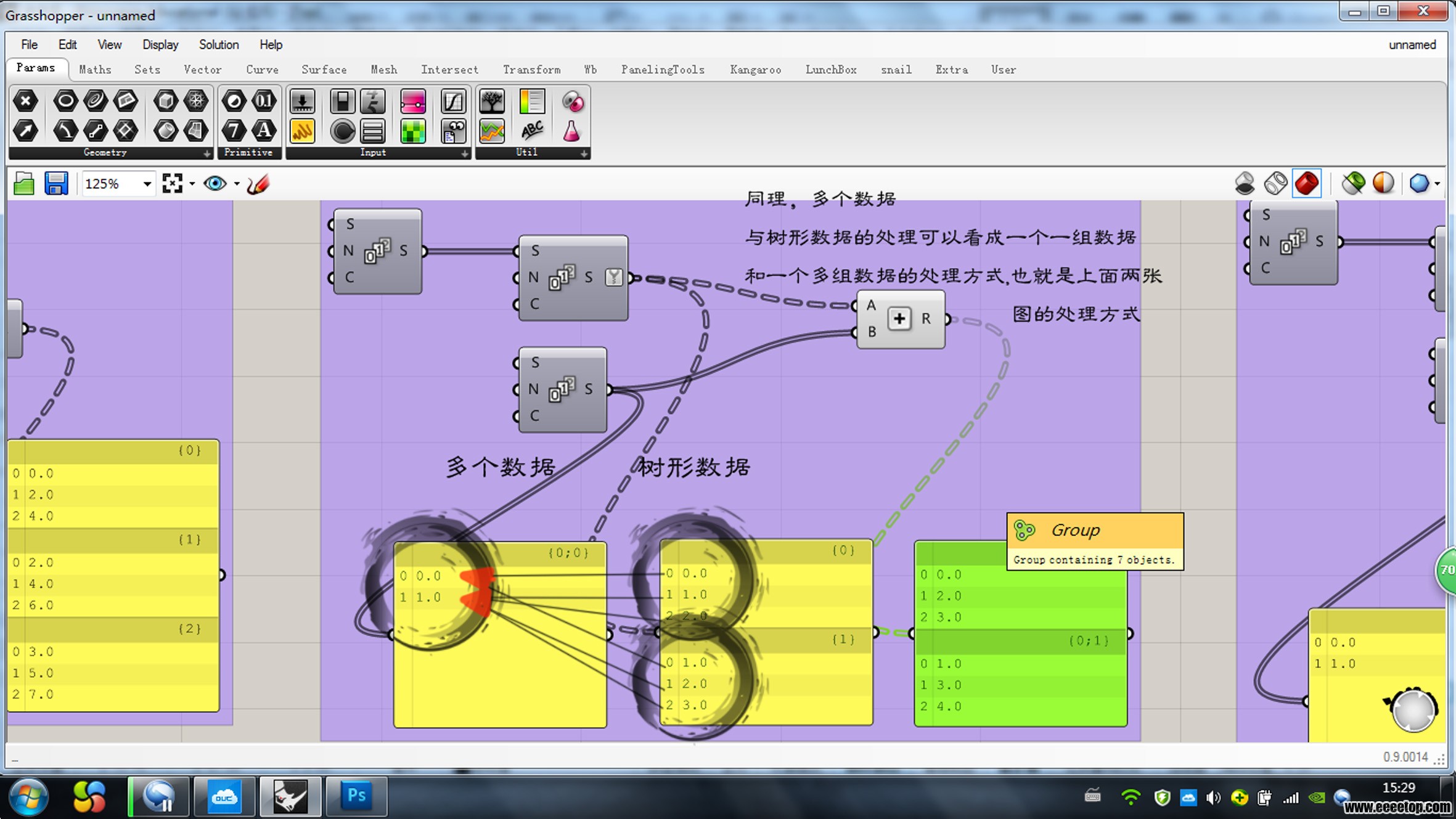Image resolution: width=1456 pixels, height=819 pixels.
Task: Pick the Read File eyes icon
Action: coord(453,131)
